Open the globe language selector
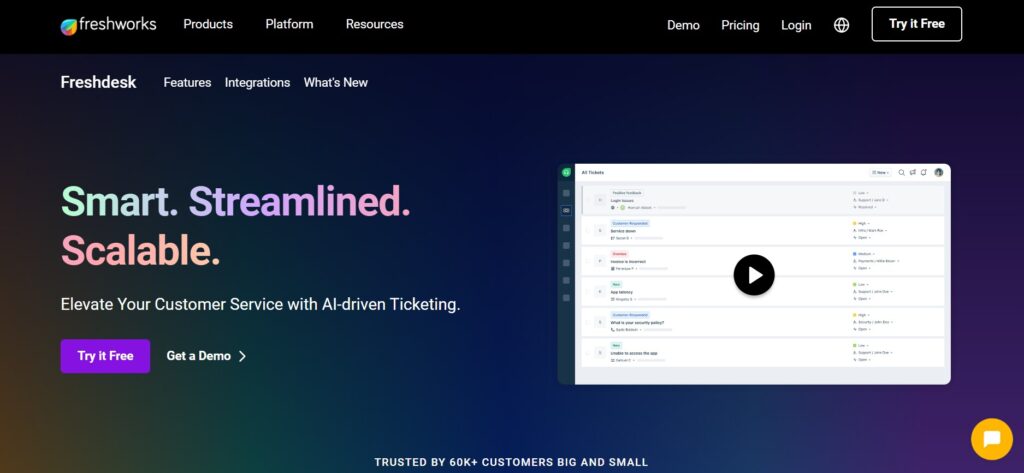The width and height of the screenshot is (1024, 473). coord(841,25)
